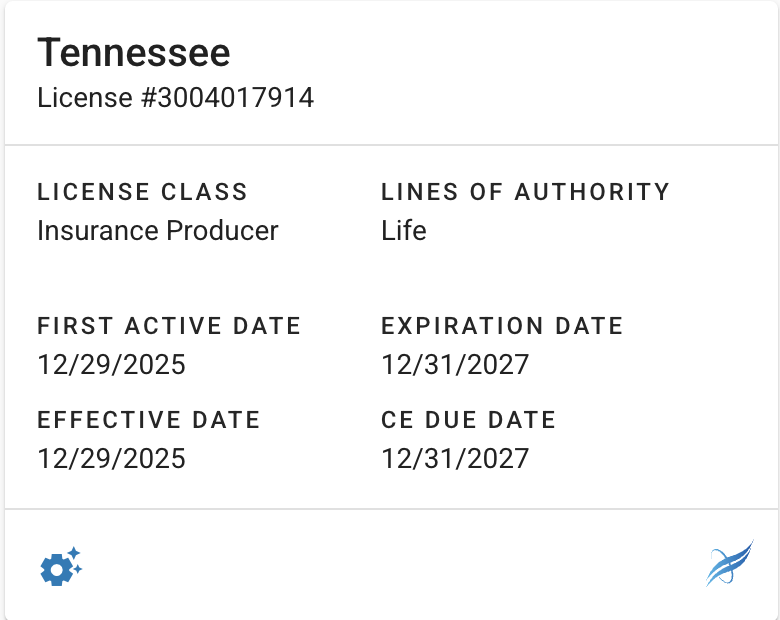Click the blue feather logo icon

[x=729, y=562]
